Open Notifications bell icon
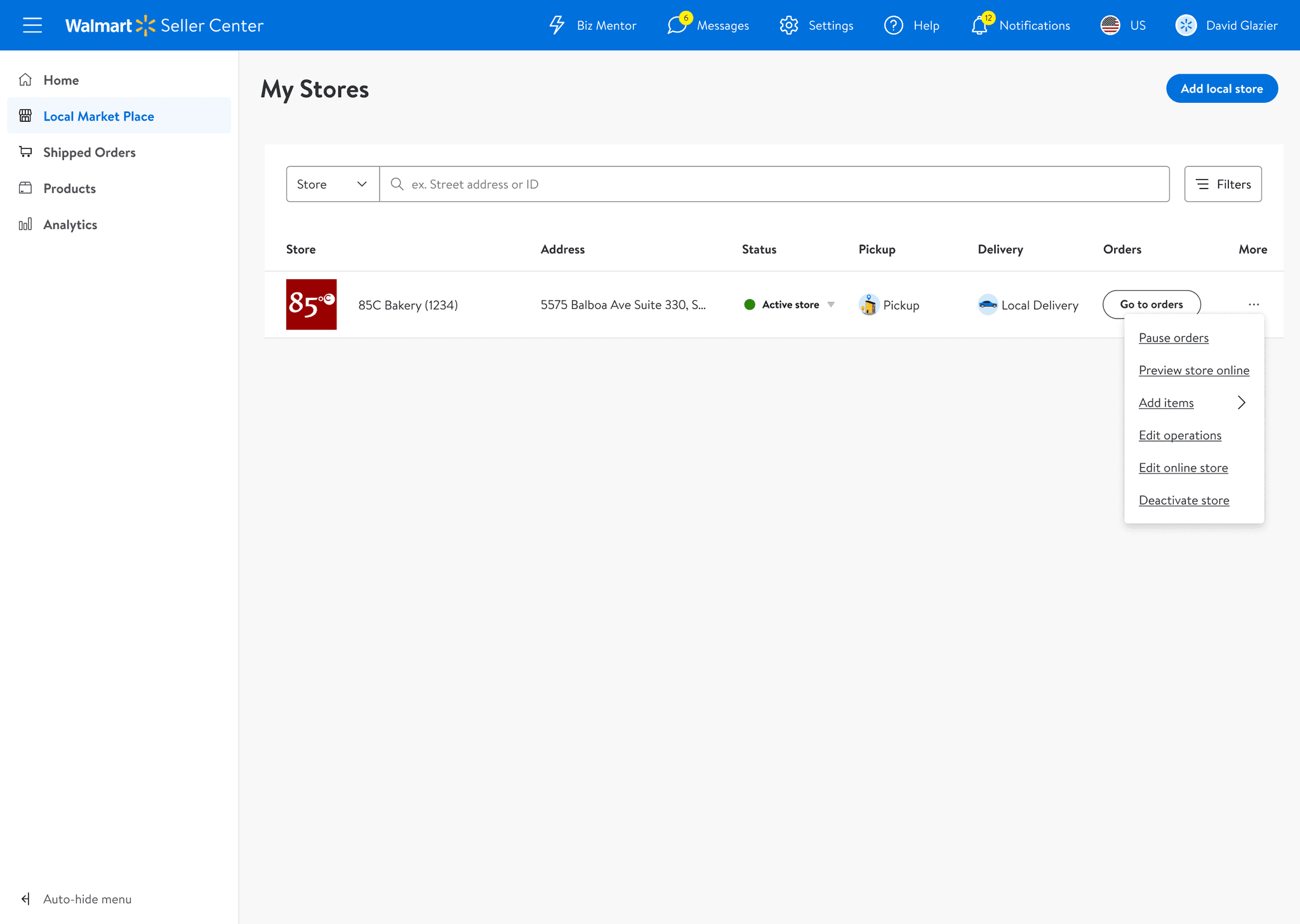The width and height of the screenshot is (1300, 924). coord(979,25)
